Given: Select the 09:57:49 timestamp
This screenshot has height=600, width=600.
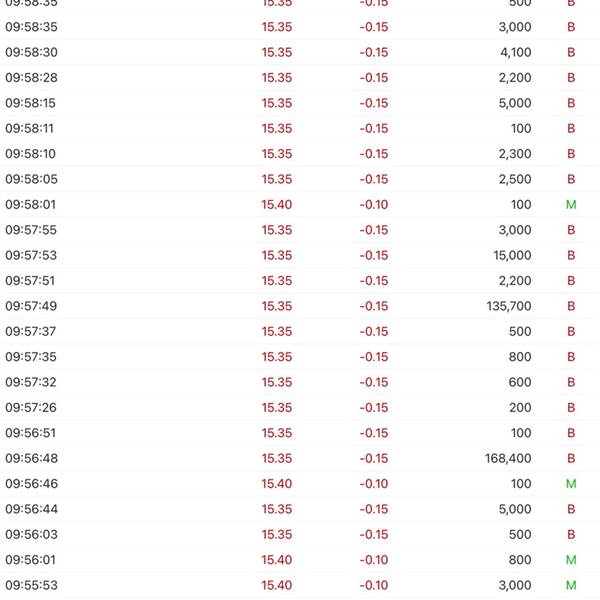Looking at the screenshot, I should (31, 306).
